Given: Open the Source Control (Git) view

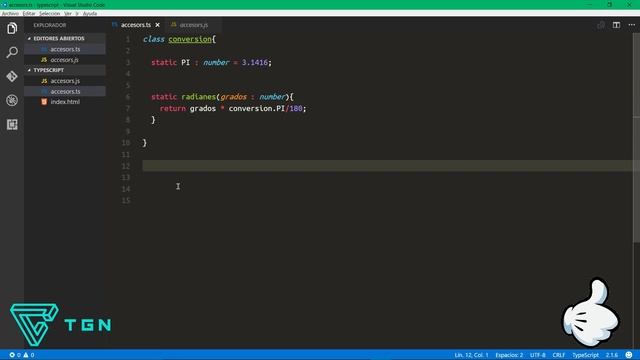Looking at the screenshot, I should pos(12,76).
